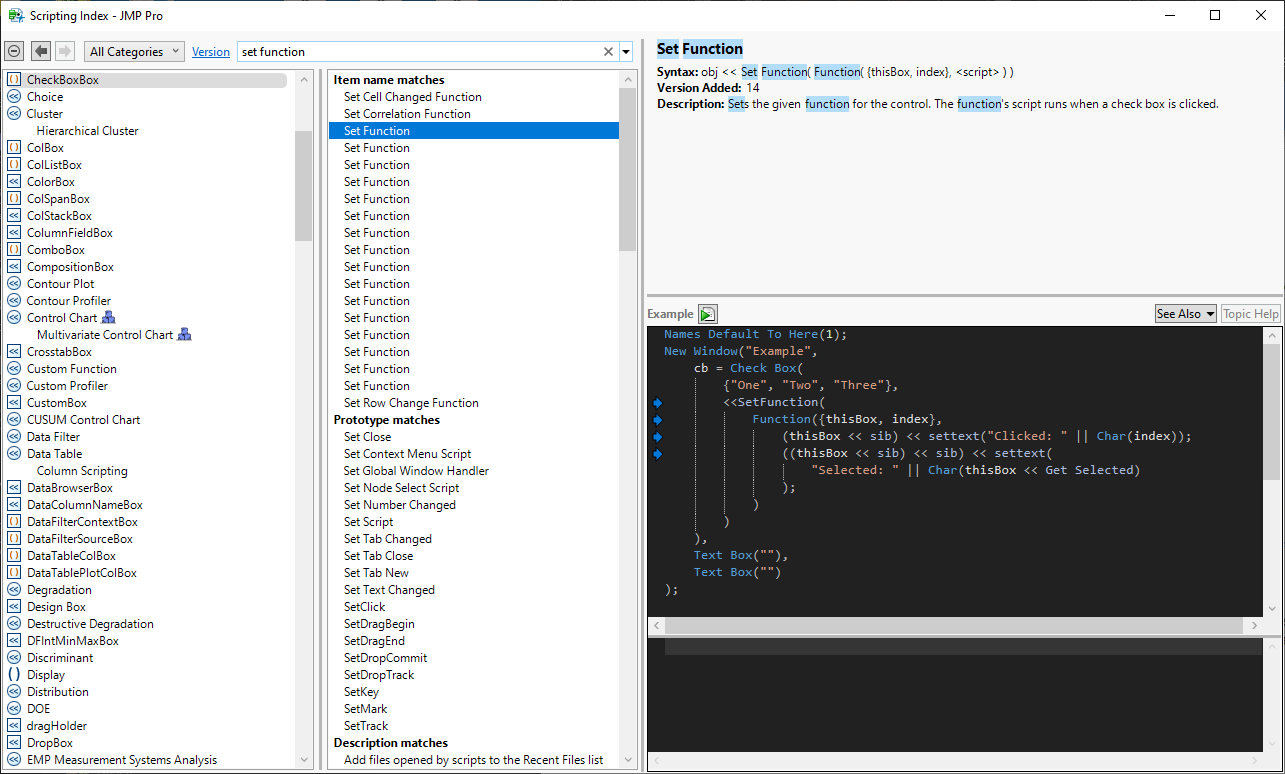The width and height of the screenshot is (1285, 774).
Task: Click the icon beside CheckBoxBox in the list
Action: click(x=14, y=80)
